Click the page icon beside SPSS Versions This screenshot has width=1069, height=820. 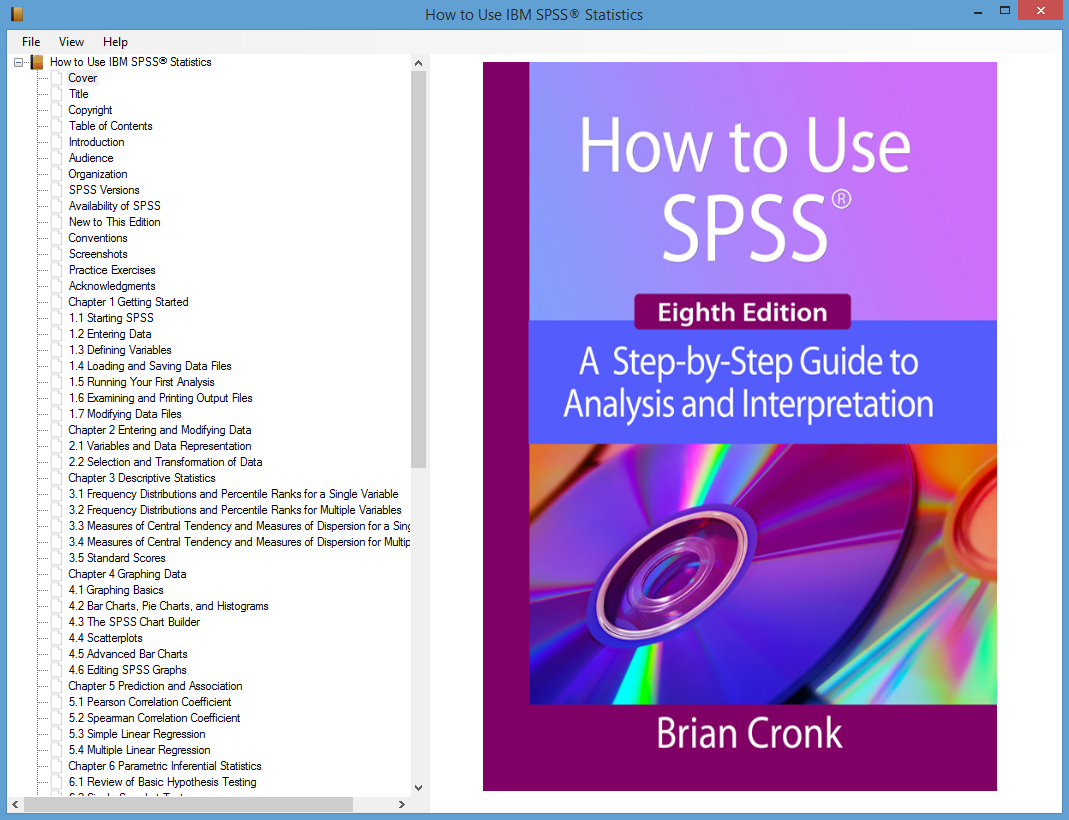(x=57, y=190)
